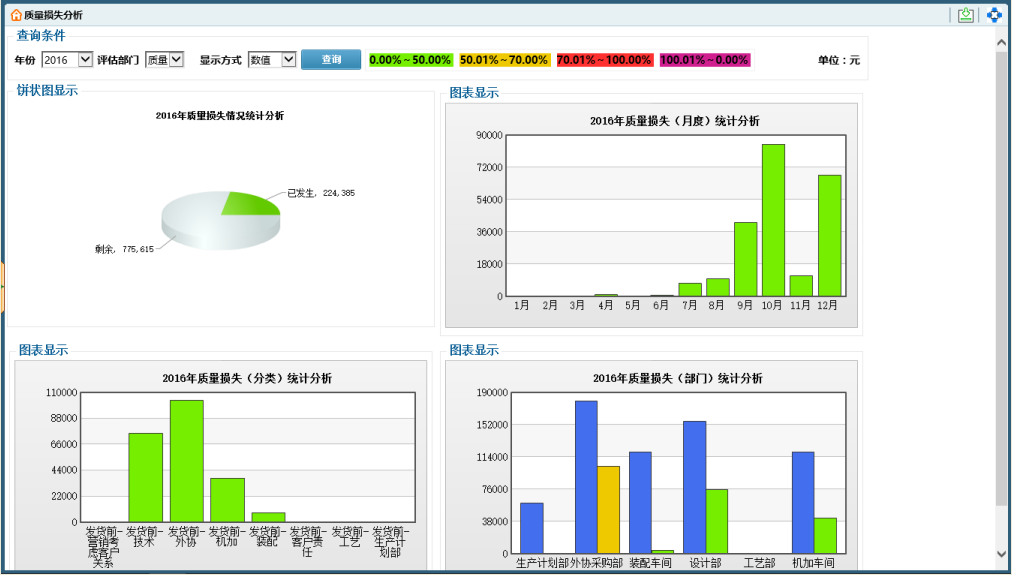Expand the 显示方式 display mode dropdown
1012x575 pixels.
288,60
